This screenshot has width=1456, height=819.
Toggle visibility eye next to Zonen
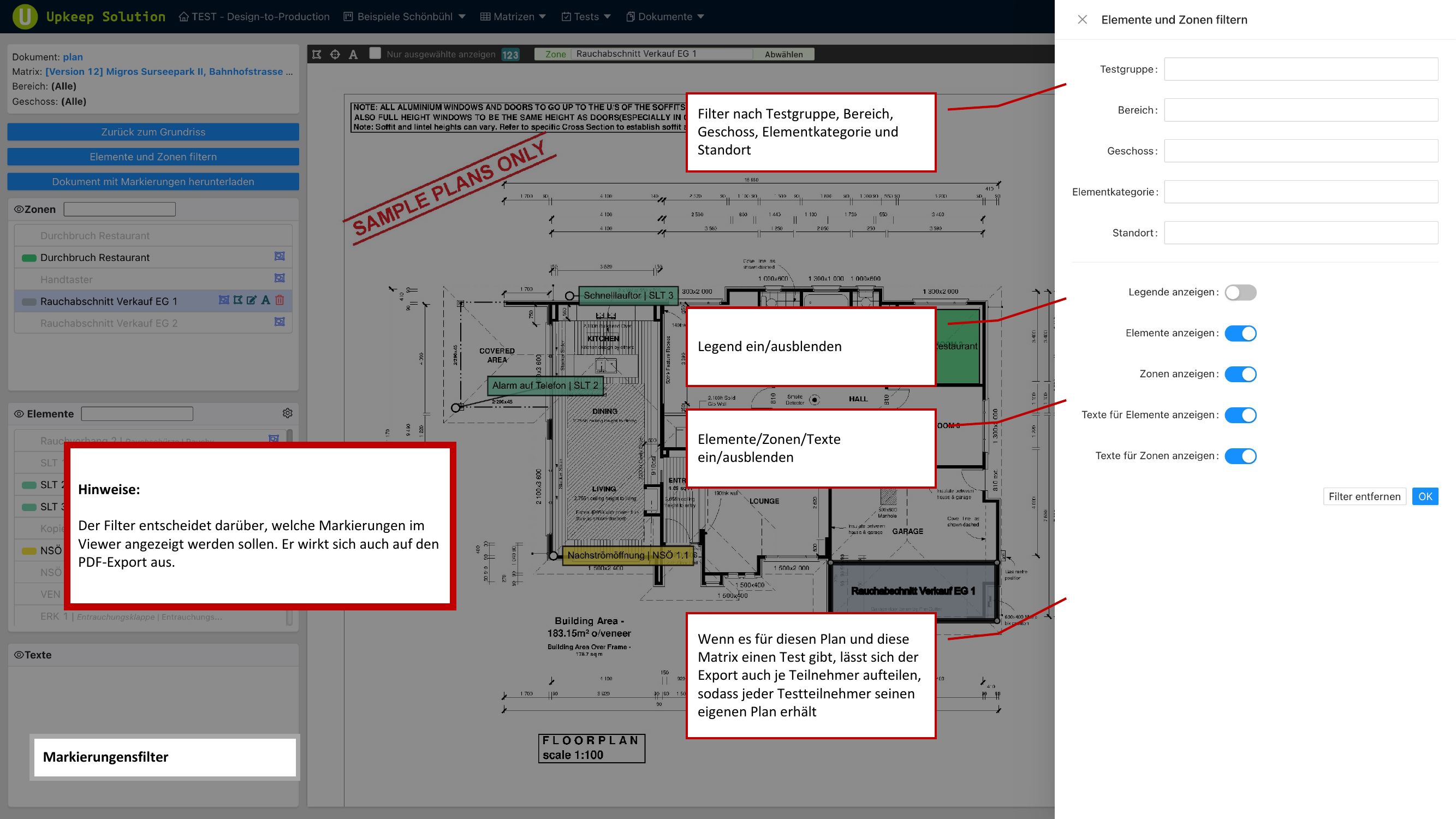[x=19, y=209]
